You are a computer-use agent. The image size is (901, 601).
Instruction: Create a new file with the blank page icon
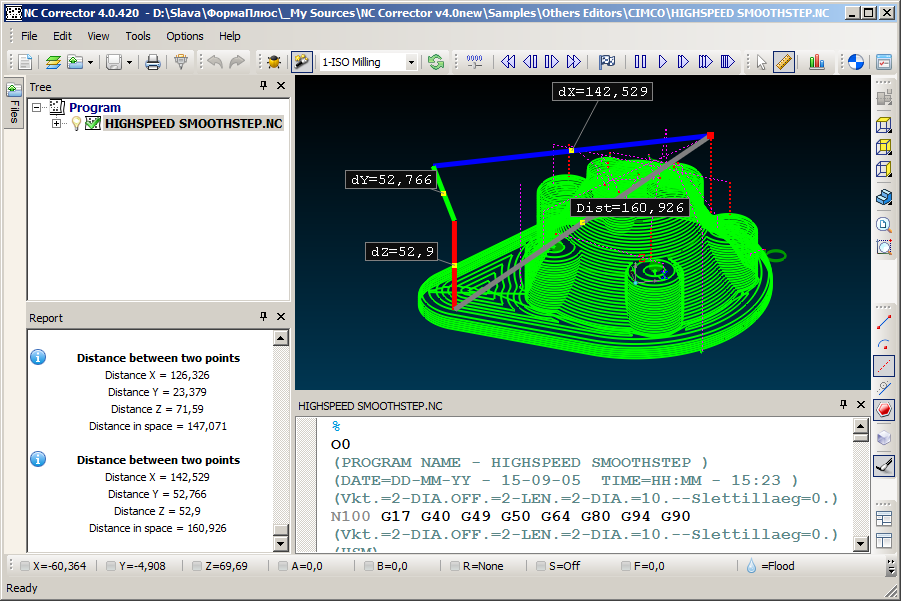click(25, 61)
